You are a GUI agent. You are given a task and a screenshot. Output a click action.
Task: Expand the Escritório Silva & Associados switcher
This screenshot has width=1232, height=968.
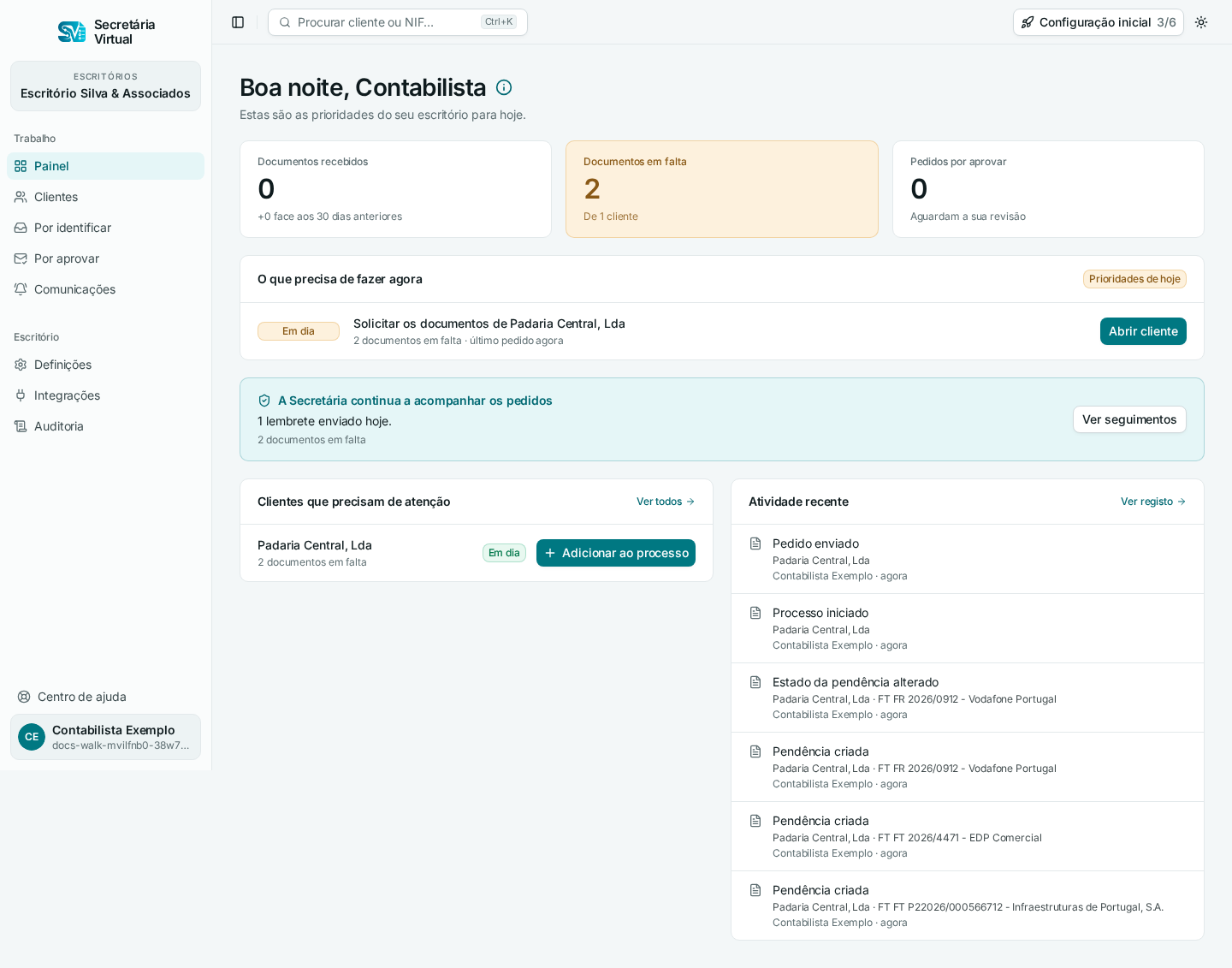point(105,86)
